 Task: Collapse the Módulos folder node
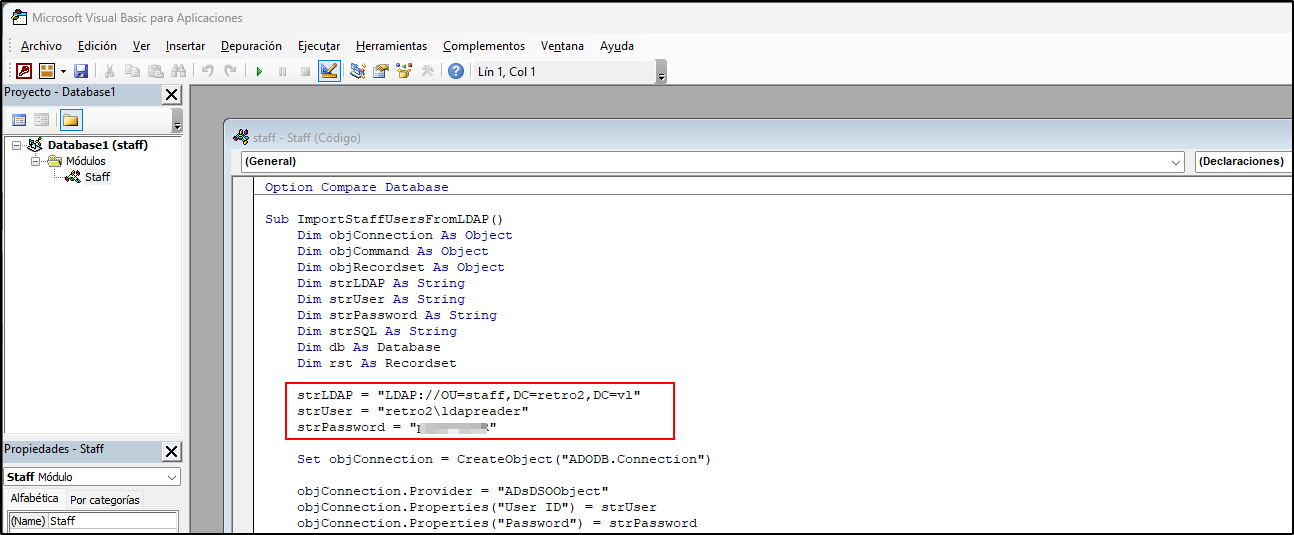pos(35,161)
